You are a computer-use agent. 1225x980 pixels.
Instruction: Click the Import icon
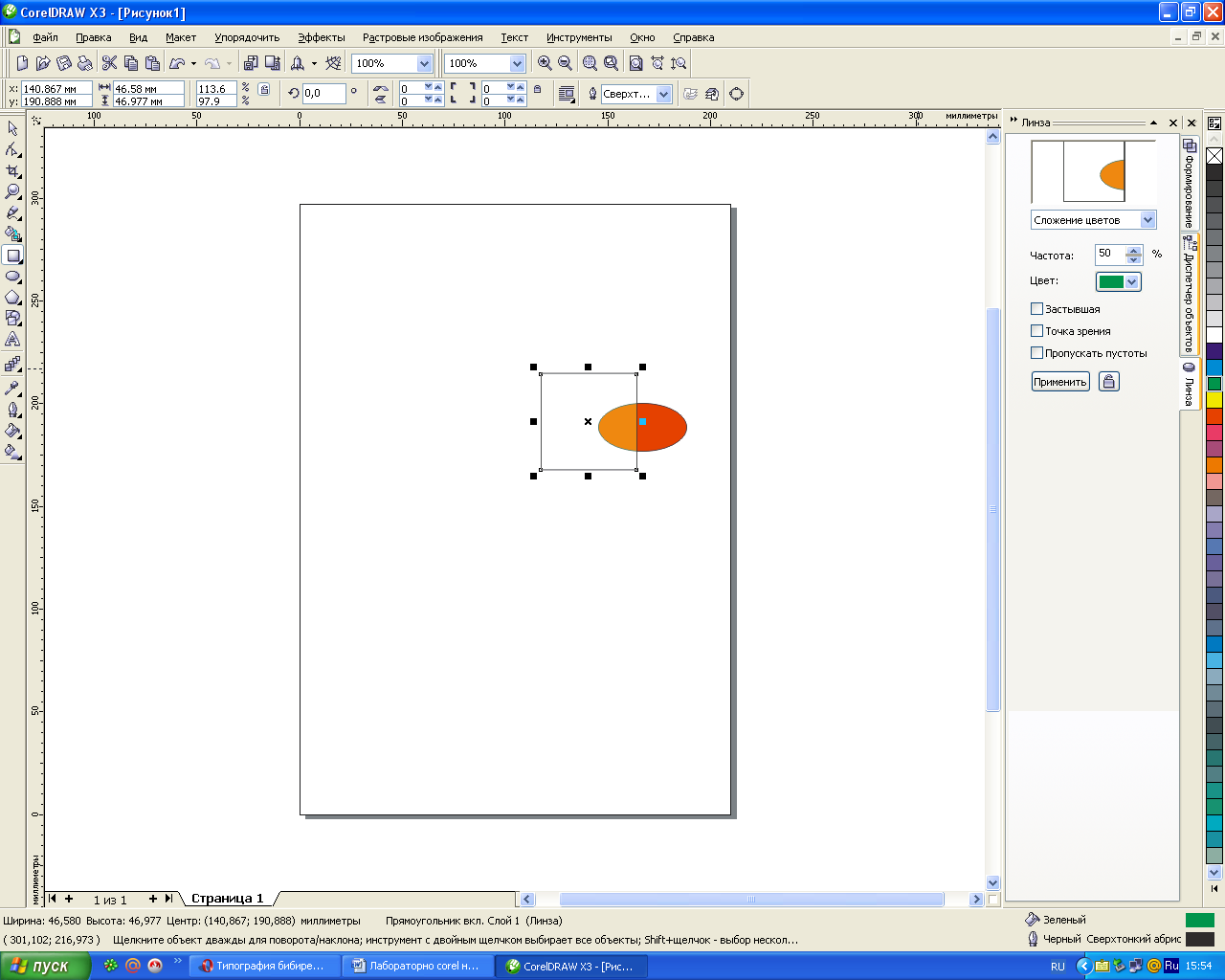[x=251, y=63]
